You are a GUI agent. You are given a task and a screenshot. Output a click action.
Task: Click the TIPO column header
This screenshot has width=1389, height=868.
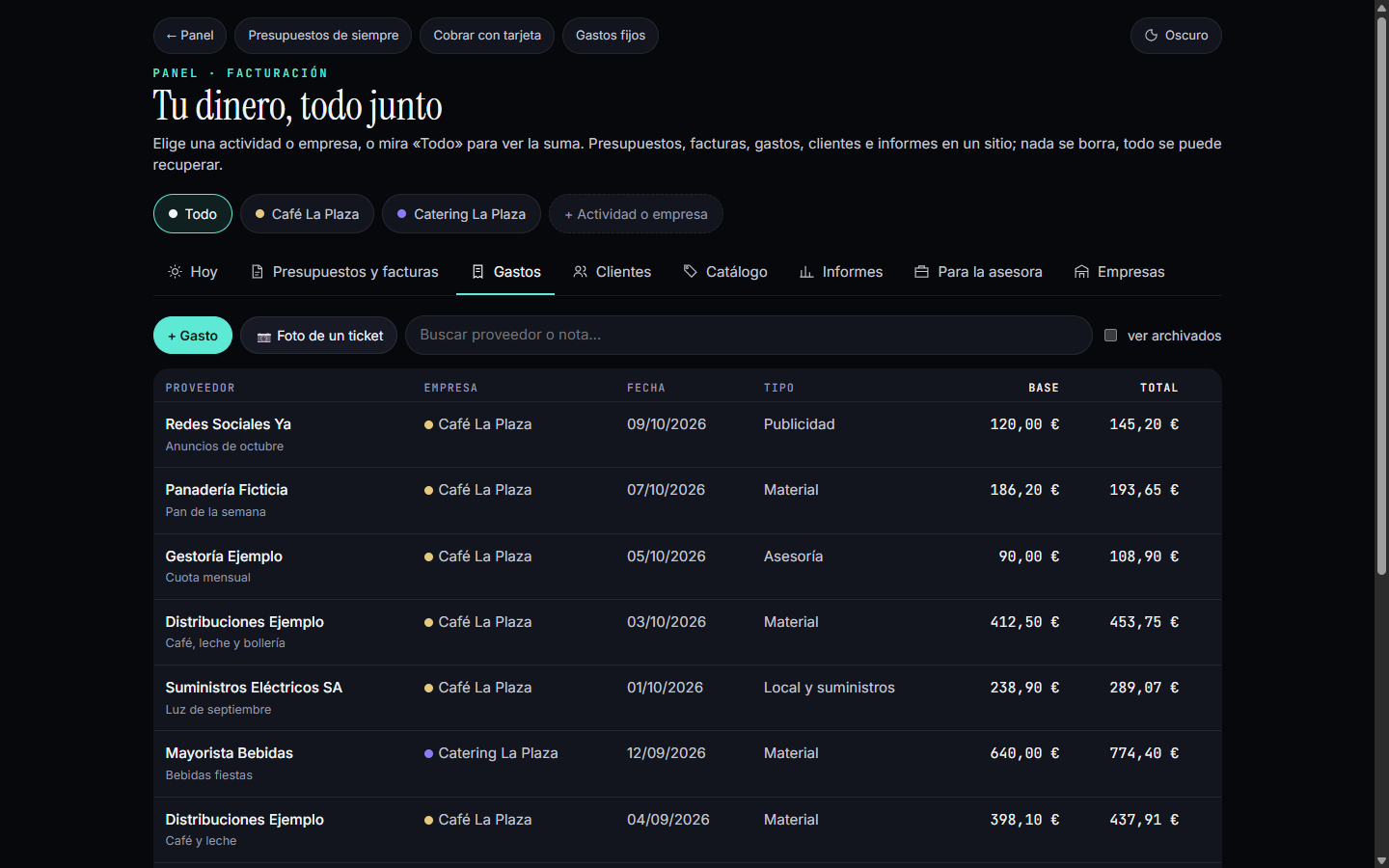click(x=779, y=388)
